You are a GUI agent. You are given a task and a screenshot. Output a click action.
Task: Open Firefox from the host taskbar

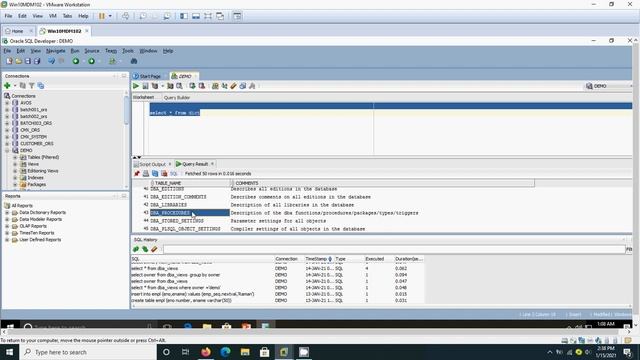[x=206, y=352]
